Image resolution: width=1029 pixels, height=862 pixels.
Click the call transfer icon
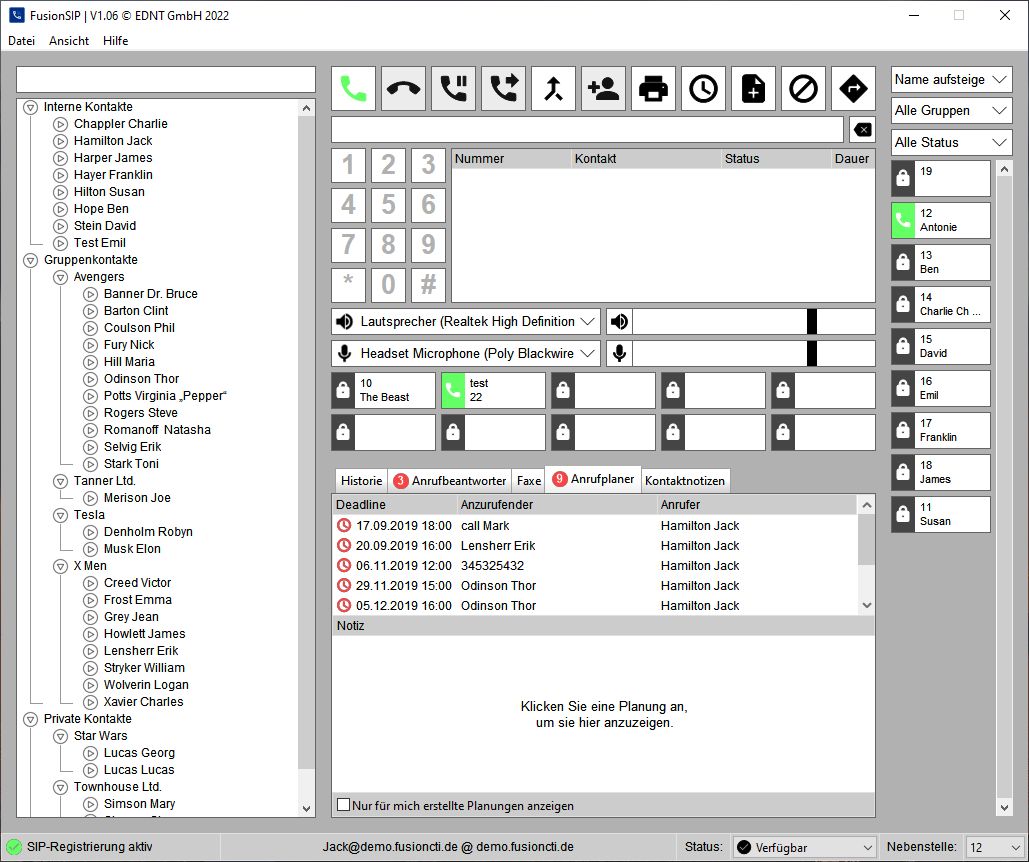click(x=503, y=89)
